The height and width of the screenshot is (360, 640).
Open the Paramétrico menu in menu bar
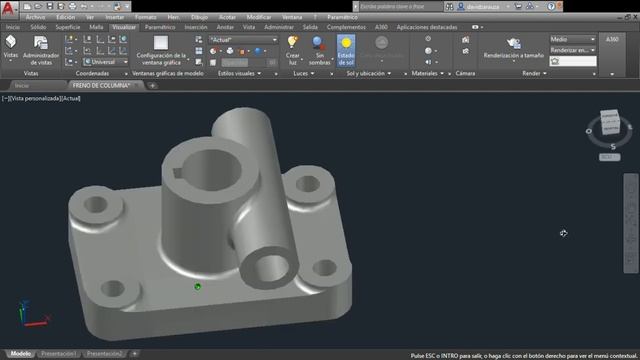(342, 17)
